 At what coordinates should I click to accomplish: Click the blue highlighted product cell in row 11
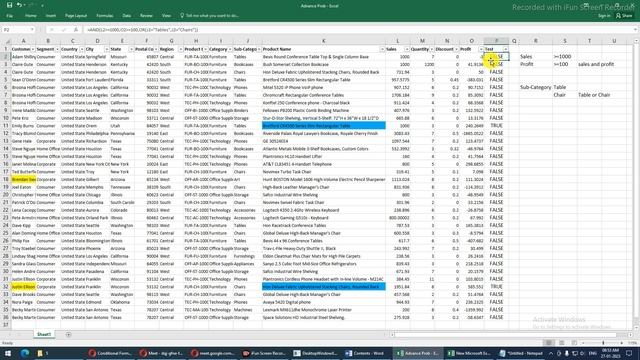323,126
